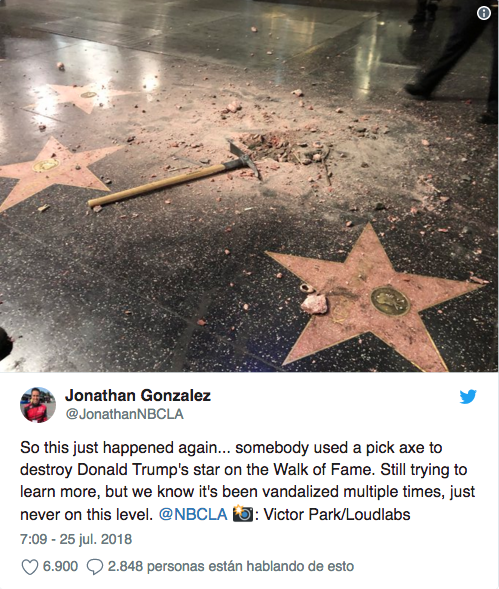Open the @JonathanNBCLA handle

124,414
